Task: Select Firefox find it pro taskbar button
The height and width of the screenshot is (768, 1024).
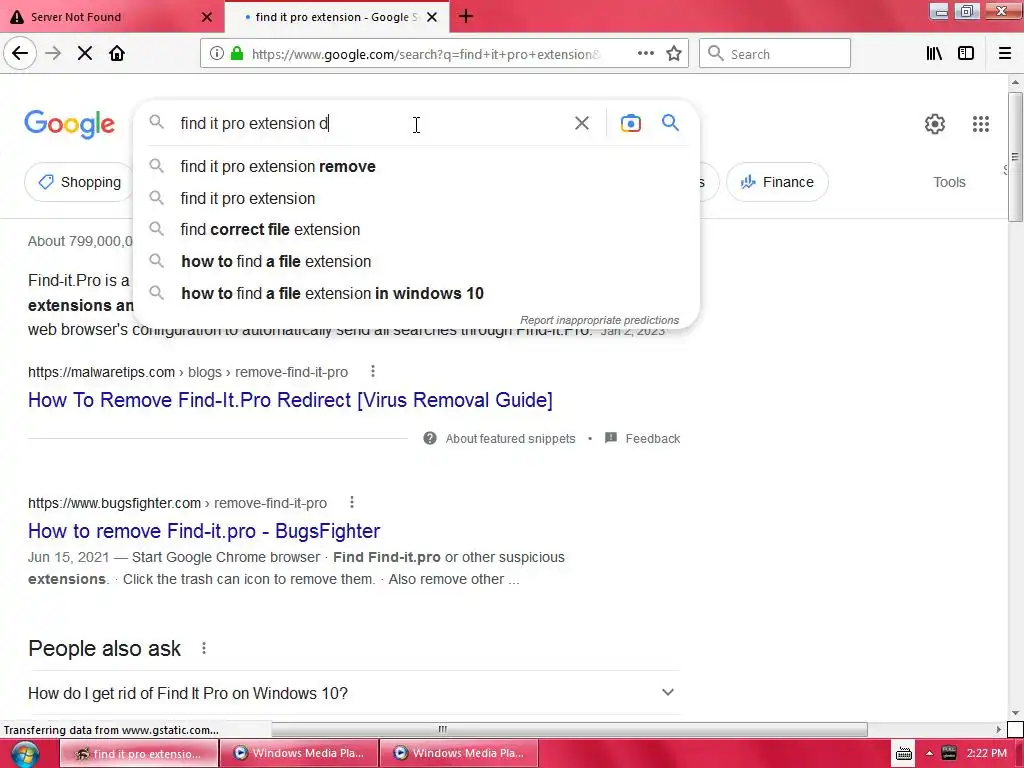Action: (x=139, y=754)
